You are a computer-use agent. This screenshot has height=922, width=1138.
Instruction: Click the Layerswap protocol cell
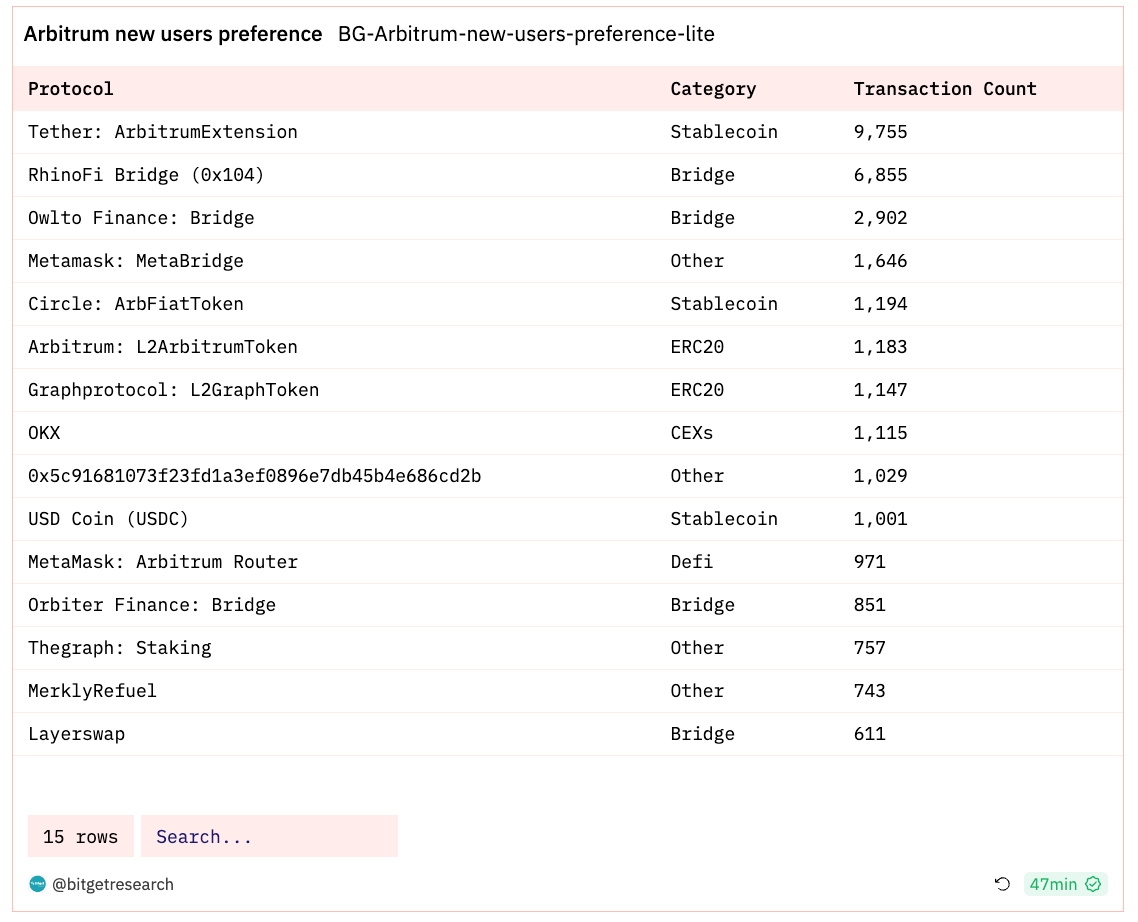[76, 734]
